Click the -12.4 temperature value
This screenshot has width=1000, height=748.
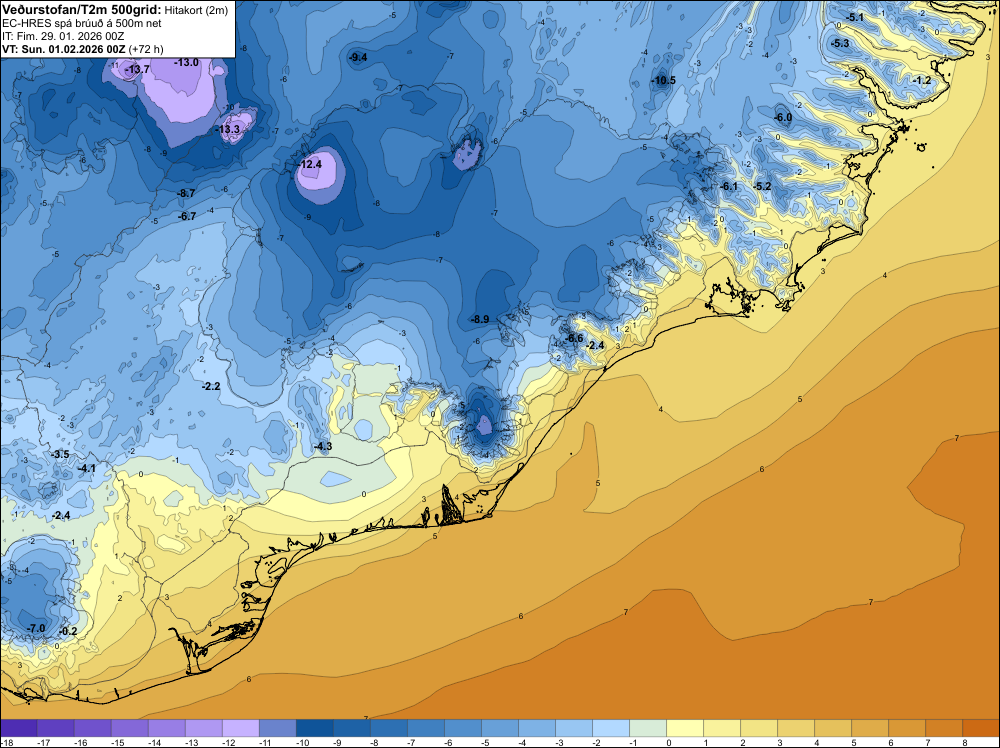coord(309,165)
